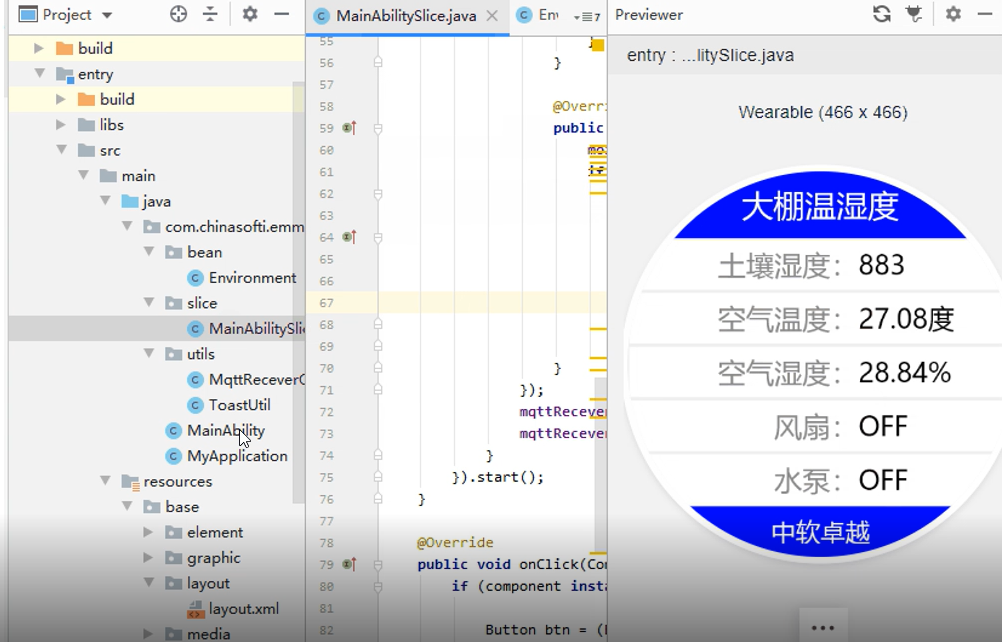1002x642 pixels.
Task: Switch to the second editor tab starting with En
Action: [x=537, y=15]
